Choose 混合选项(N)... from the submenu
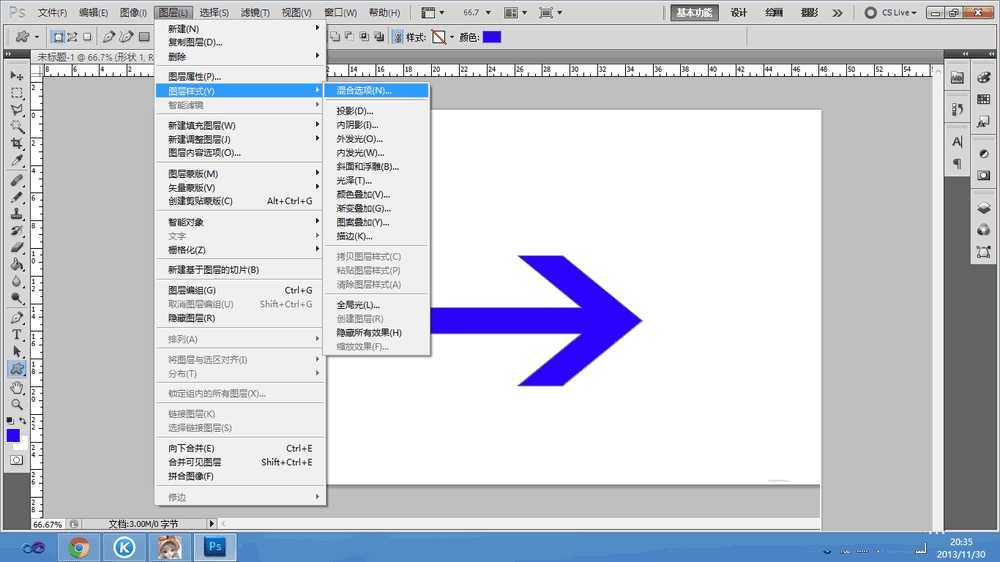1000x562 pixels. coord(364,90)
